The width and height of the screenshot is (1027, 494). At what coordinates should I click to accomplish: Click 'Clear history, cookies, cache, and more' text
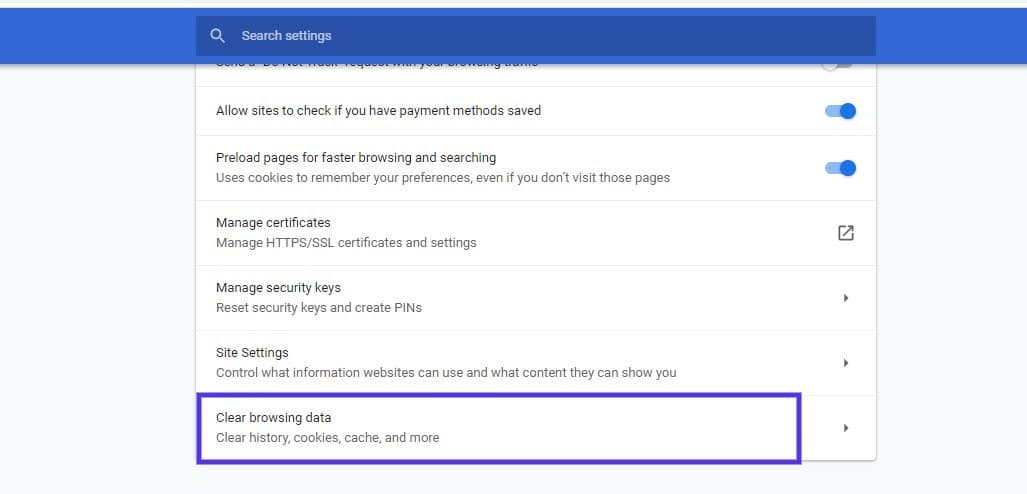[x=327, y=438]
